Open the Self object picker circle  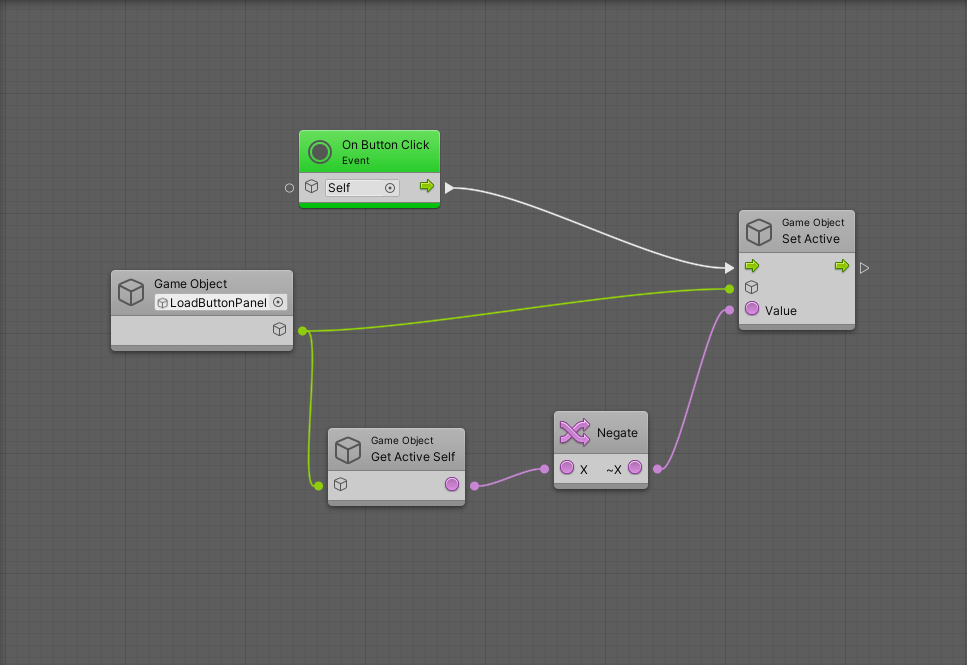tap(390, 188)
